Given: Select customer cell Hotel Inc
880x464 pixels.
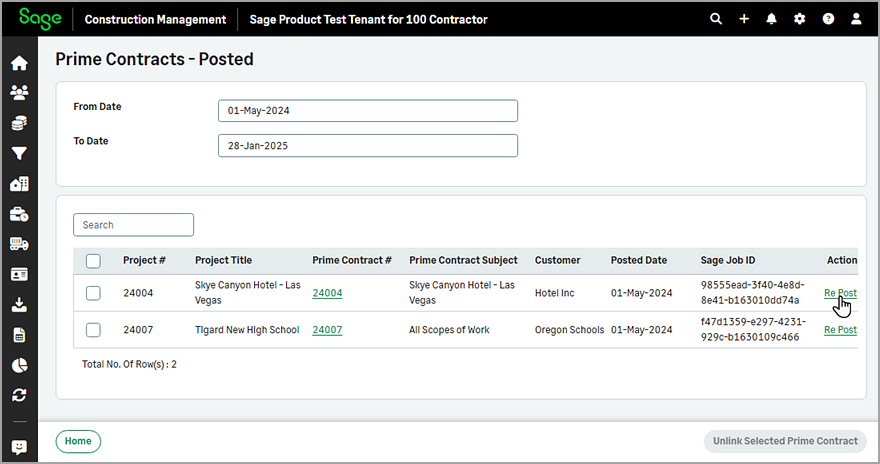Looking at the screenshot, I should pyautogui.click(x=554, y=293).
